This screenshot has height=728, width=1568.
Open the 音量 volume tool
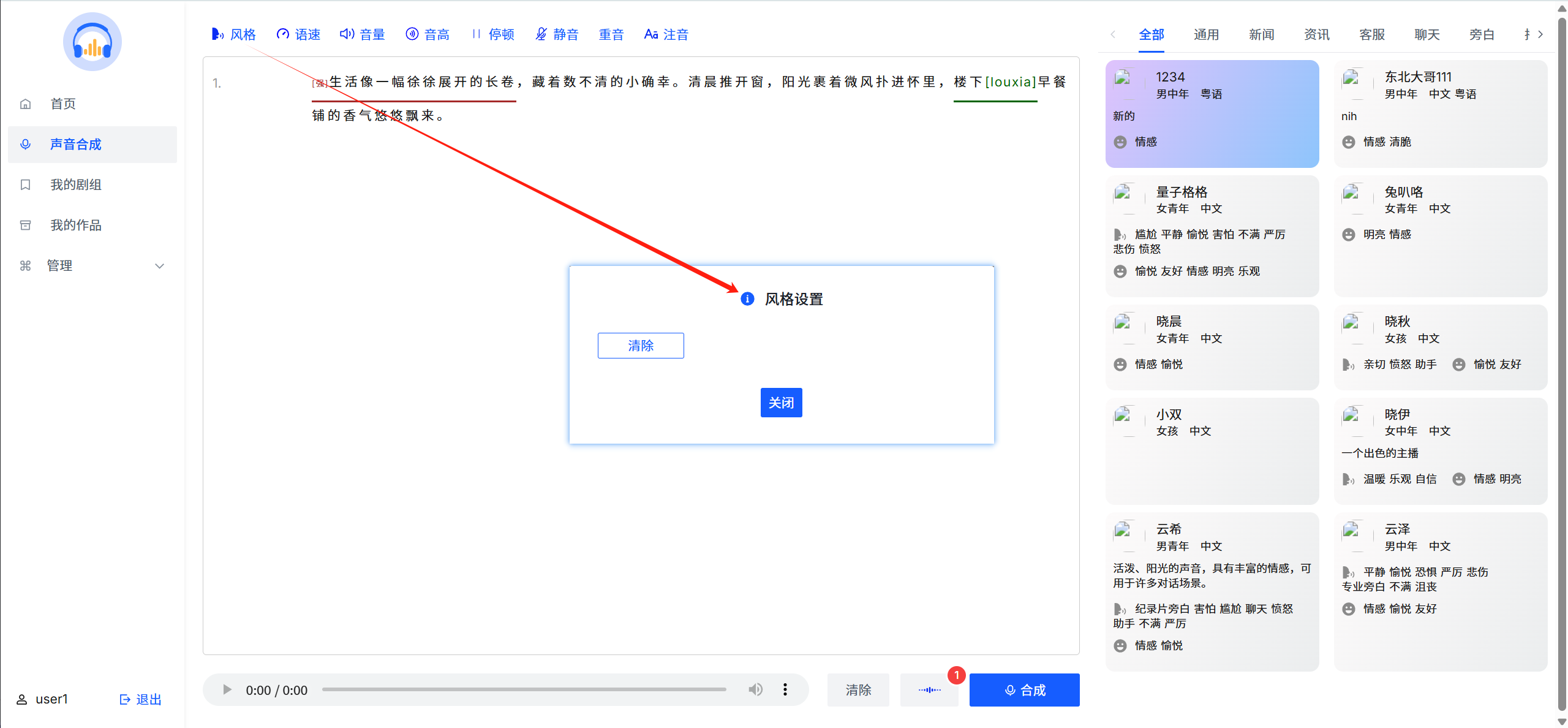[363, 34]
